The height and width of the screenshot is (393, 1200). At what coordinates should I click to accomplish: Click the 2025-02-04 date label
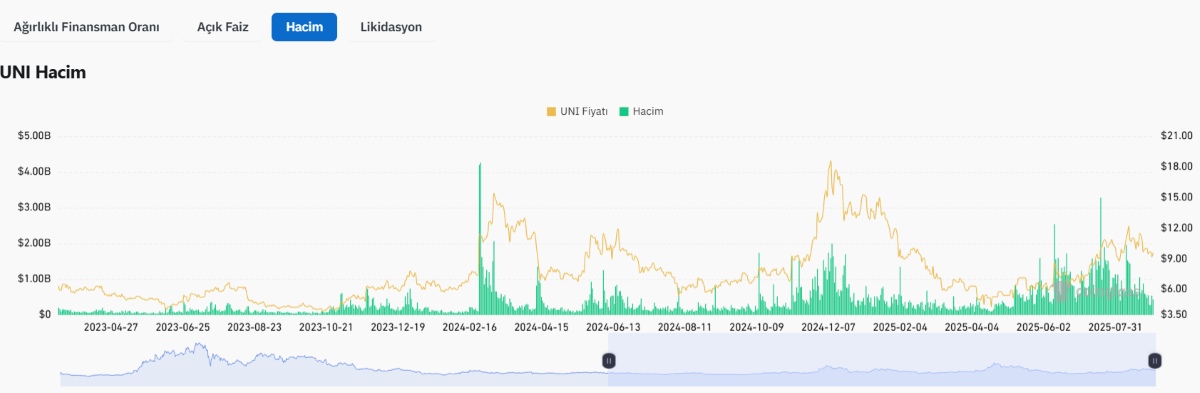click(x=900, y=327)
